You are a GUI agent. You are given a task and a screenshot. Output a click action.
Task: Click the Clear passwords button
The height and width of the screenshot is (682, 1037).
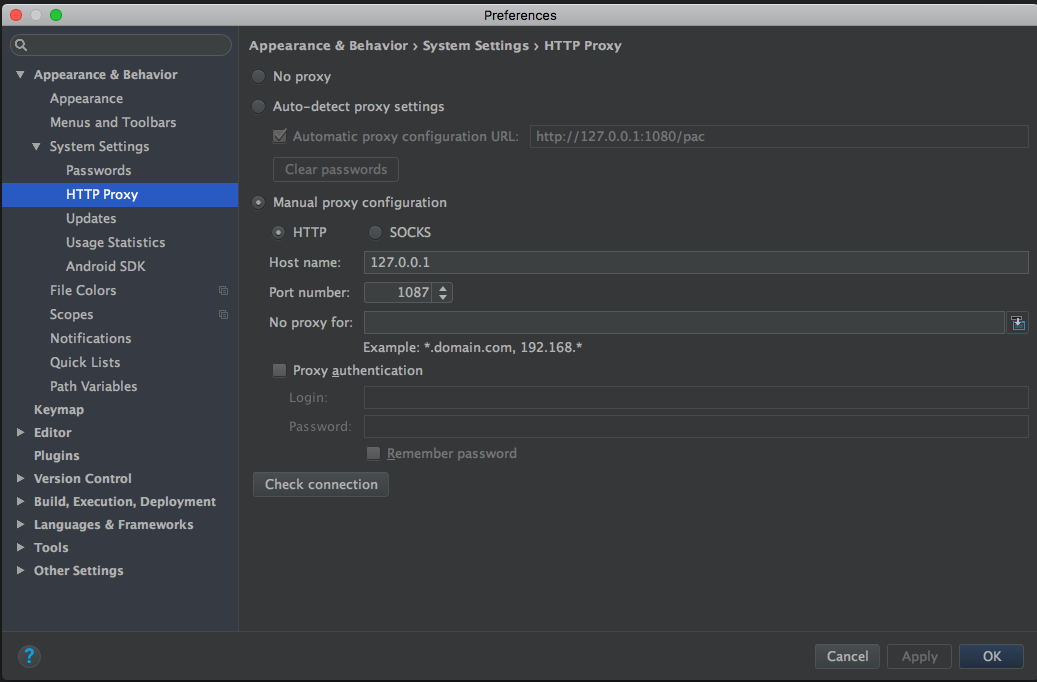(336, 169)
